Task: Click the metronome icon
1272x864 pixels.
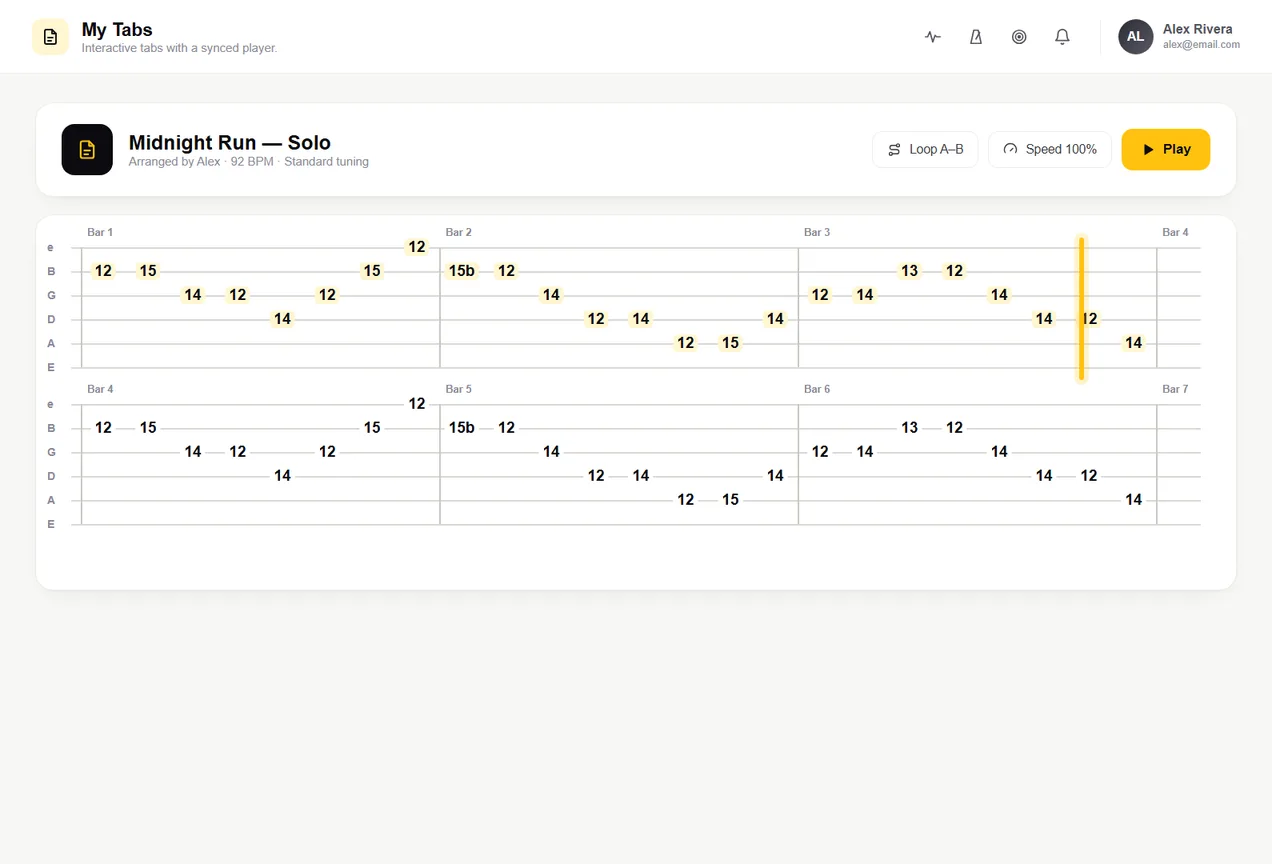Action: click(x=976, y=37)
